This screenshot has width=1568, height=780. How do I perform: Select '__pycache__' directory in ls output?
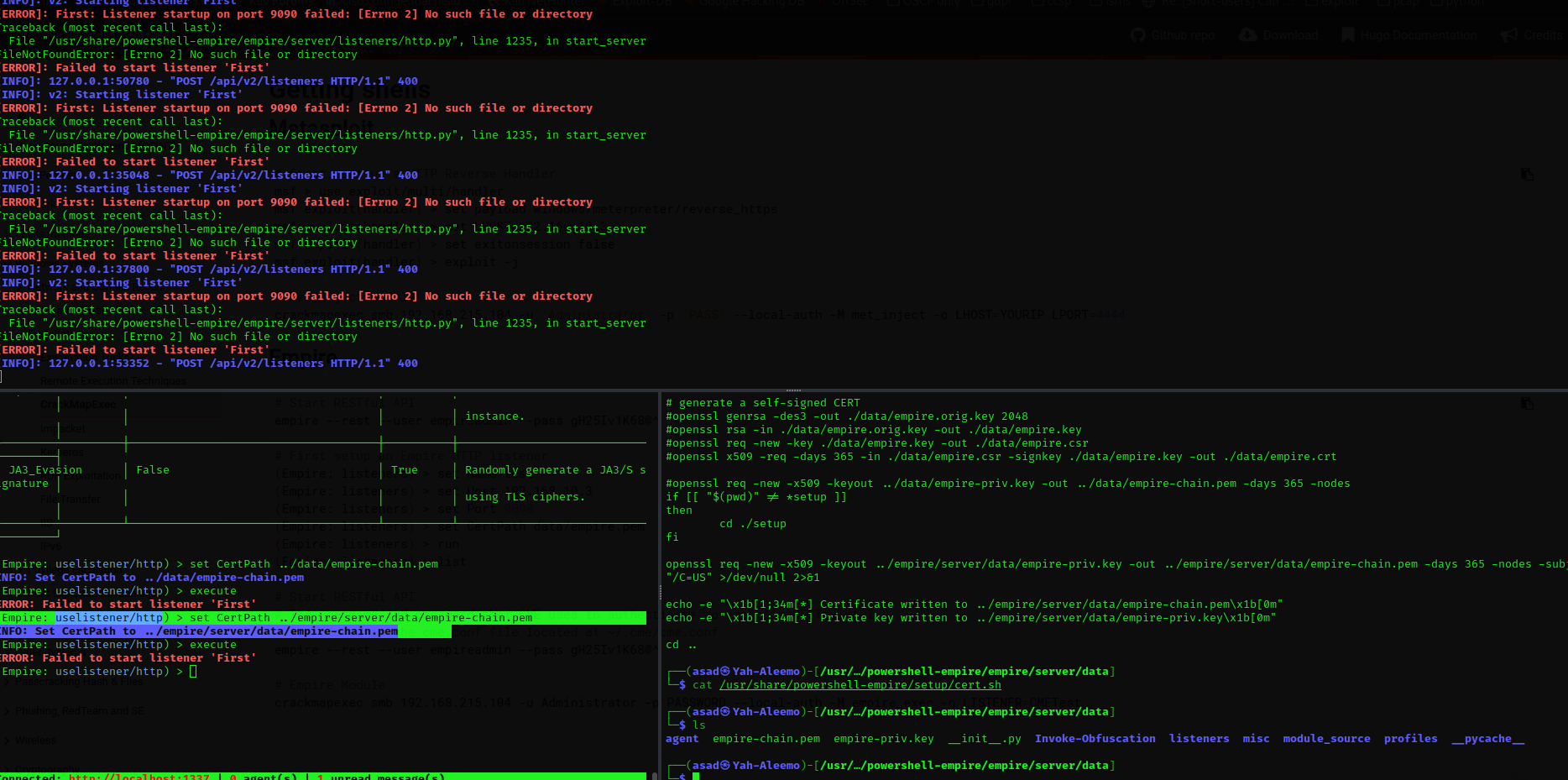[x=1488, y=739]
